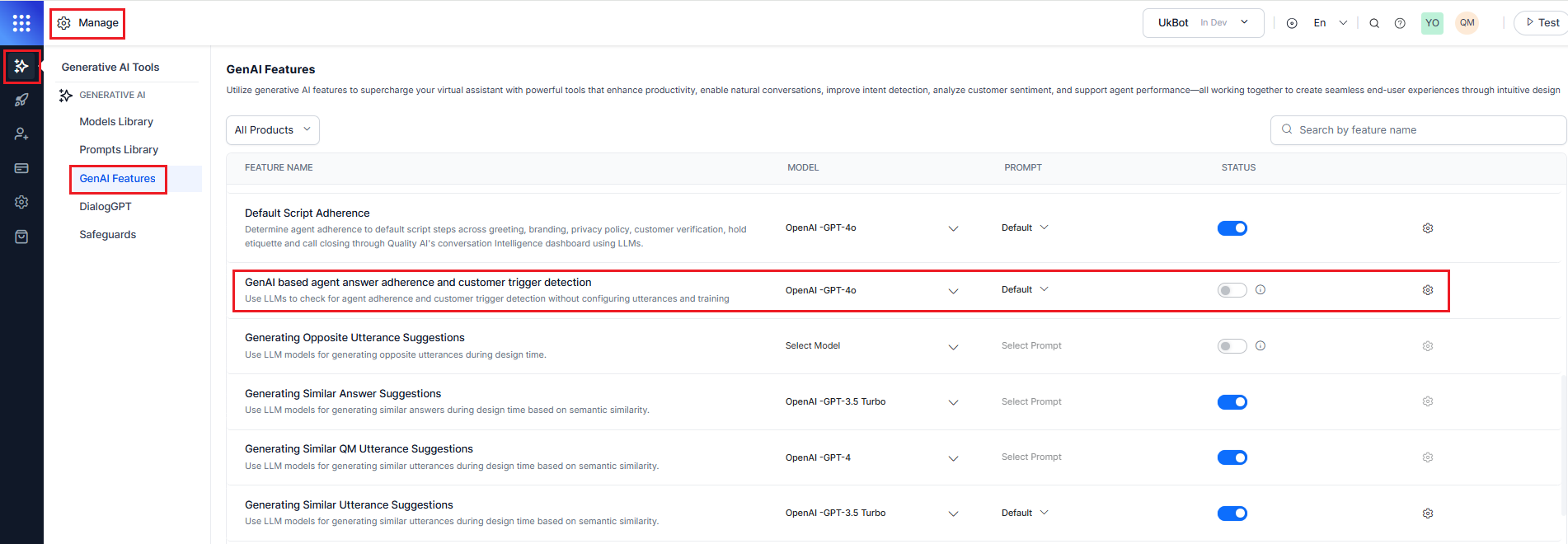Go to Safeguards menu item
The image size is (1568, 544).
(x=108, y=235)
